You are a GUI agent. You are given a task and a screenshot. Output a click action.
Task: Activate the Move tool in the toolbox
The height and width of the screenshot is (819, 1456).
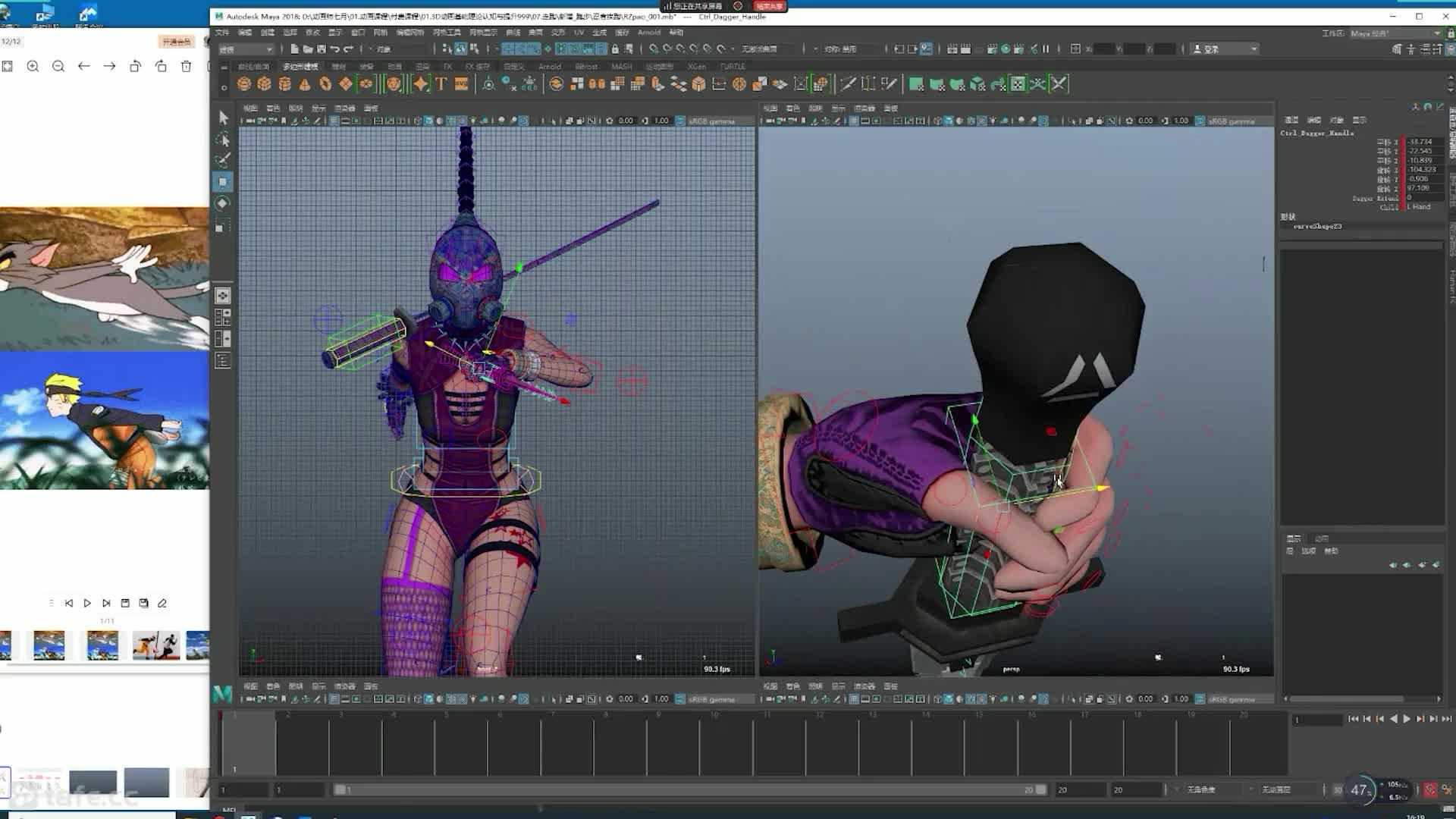(223, 182)
